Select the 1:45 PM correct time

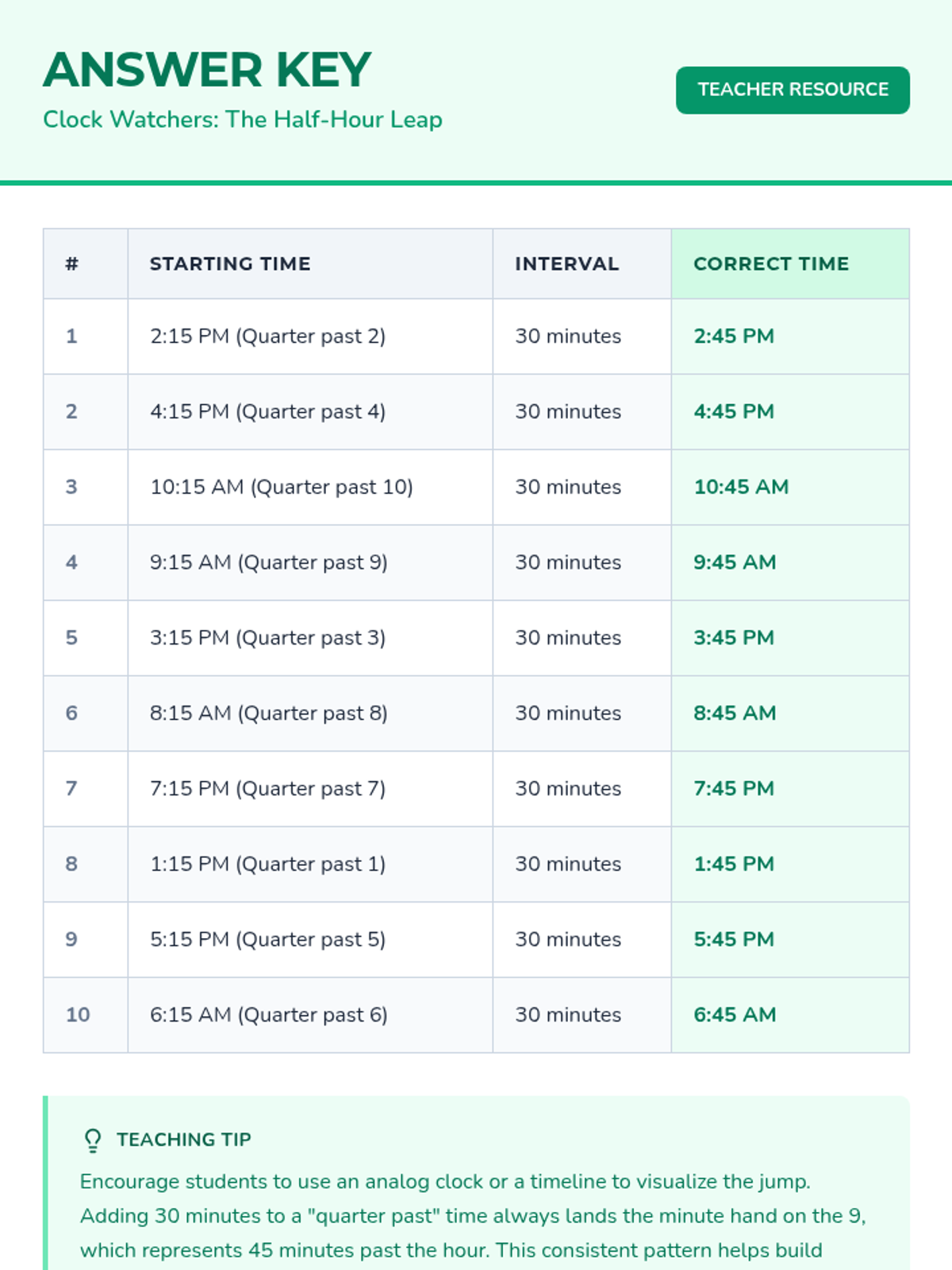[734, 864]
